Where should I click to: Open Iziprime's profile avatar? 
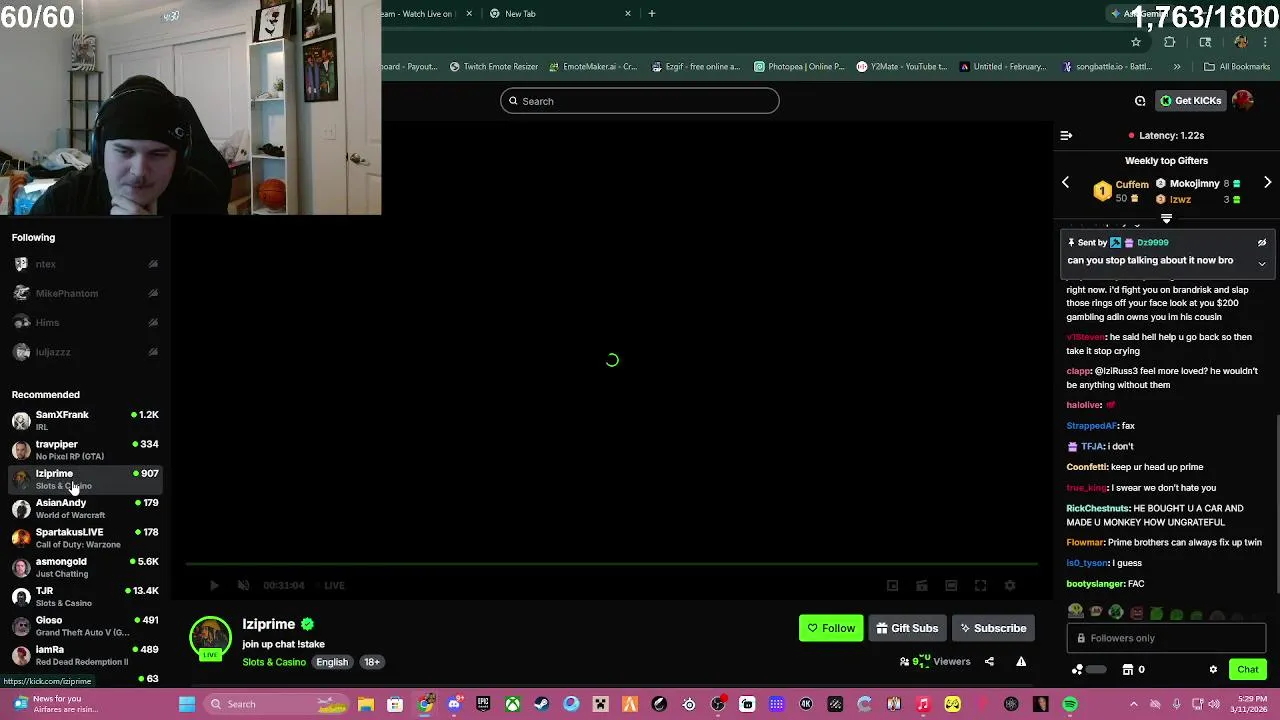pyautogui.click(x=210, y=638)
